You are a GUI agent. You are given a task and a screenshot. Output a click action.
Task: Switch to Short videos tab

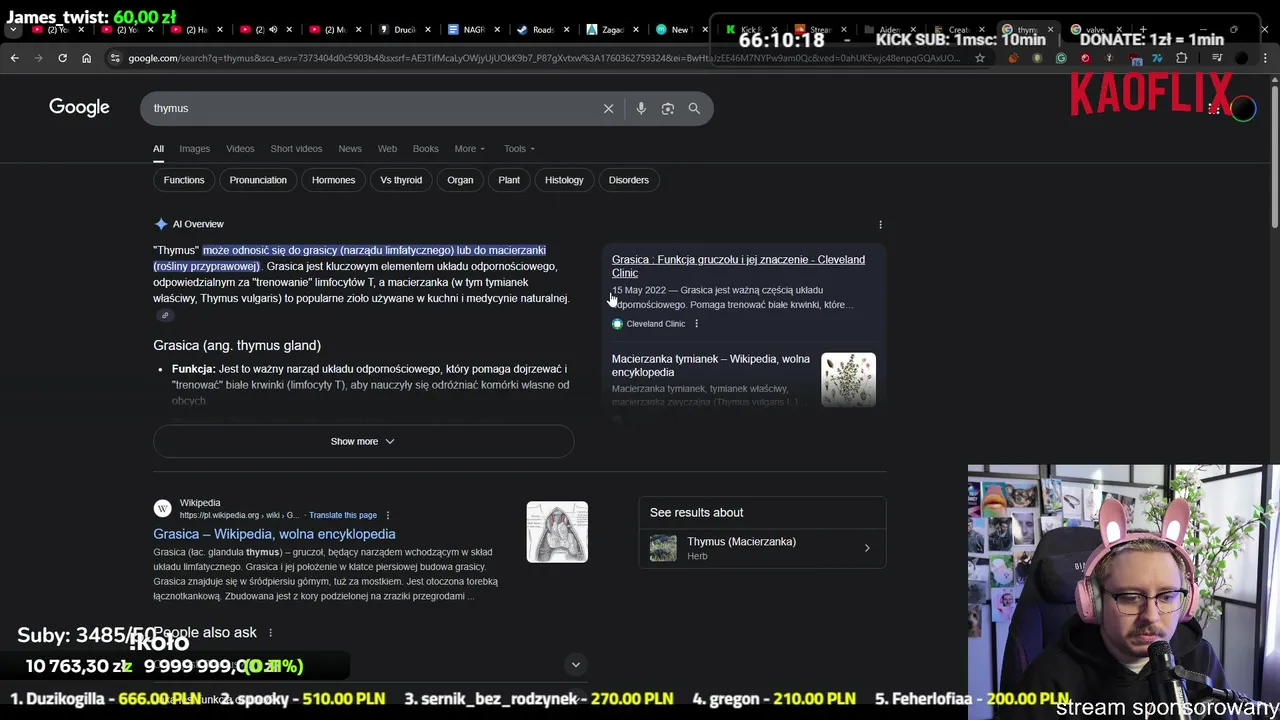coord(296,149)
